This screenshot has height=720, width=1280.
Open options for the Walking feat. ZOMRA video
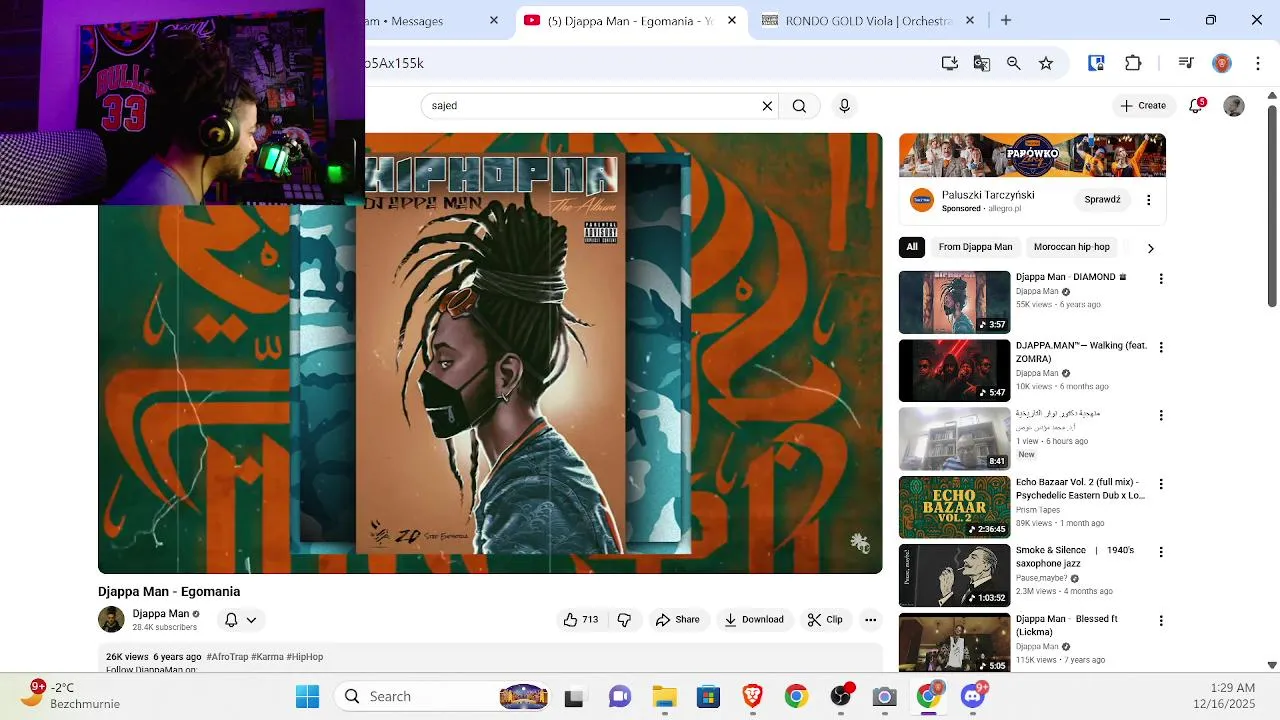[x=1161, y=347]
